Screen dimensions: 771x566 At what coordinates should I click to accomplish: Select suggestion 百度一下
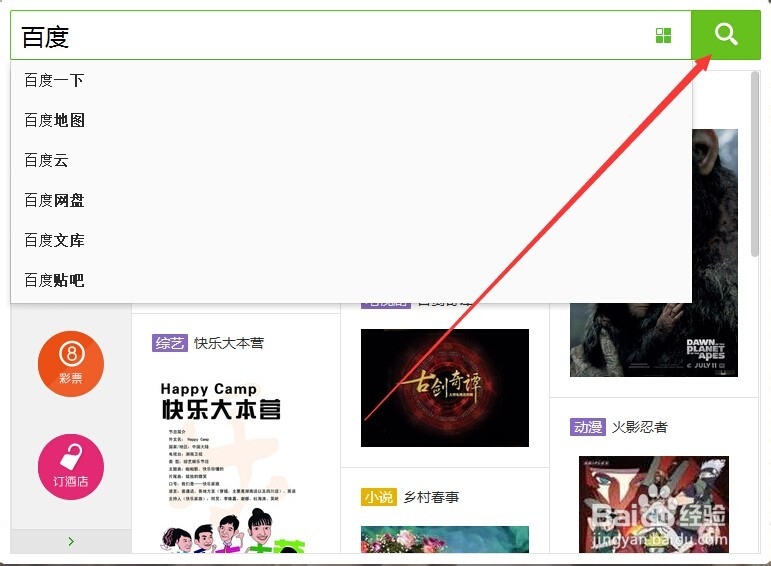click(351, 80)
